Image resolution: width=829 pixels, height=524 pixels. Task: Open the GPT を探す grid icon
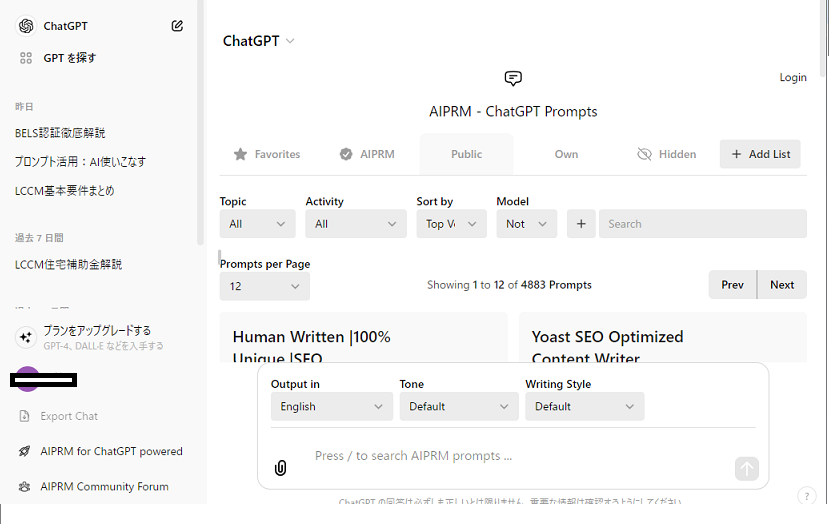25,58
